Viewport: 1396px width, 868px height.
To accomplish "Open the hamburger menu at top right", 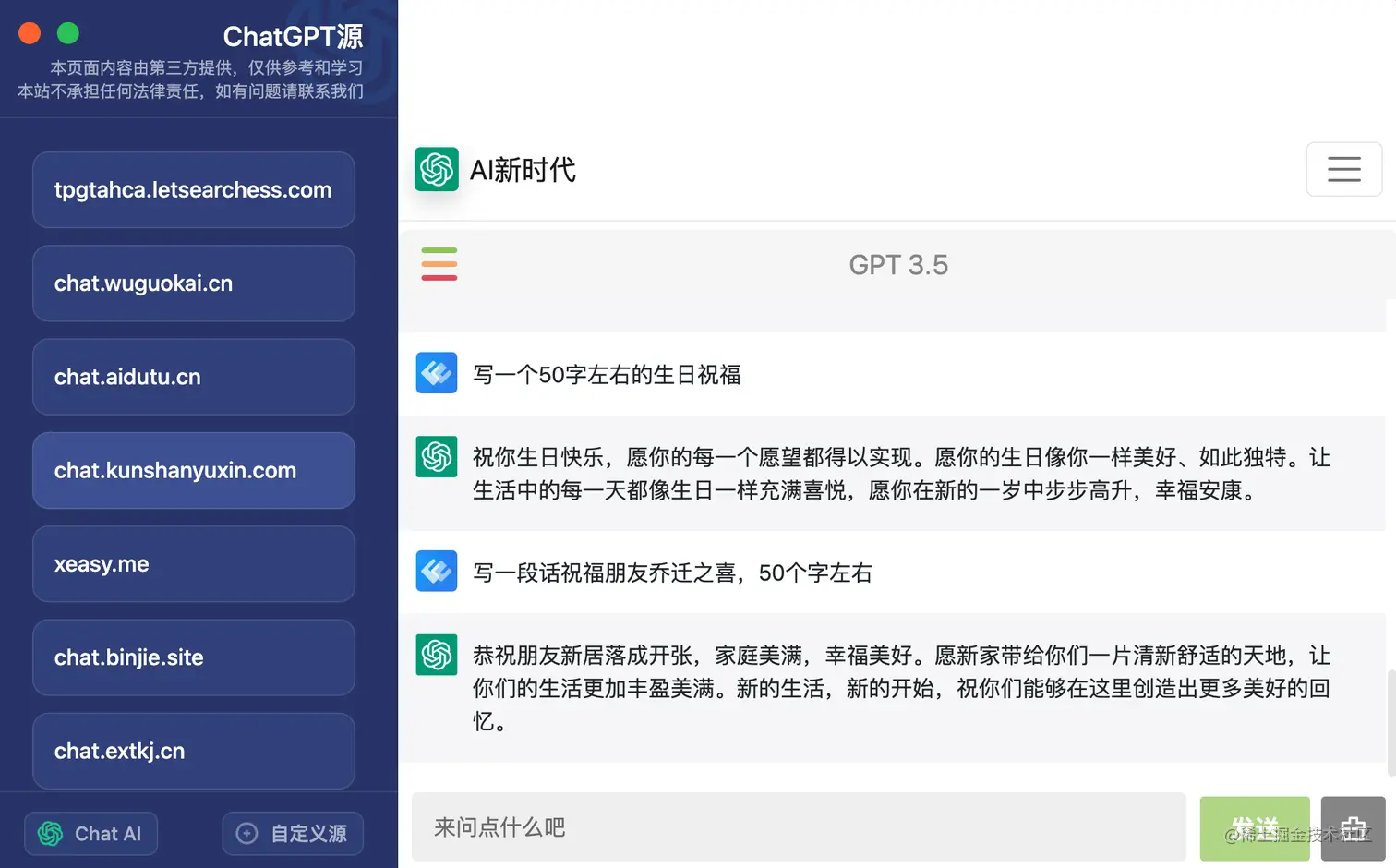I will (1343, 169).
